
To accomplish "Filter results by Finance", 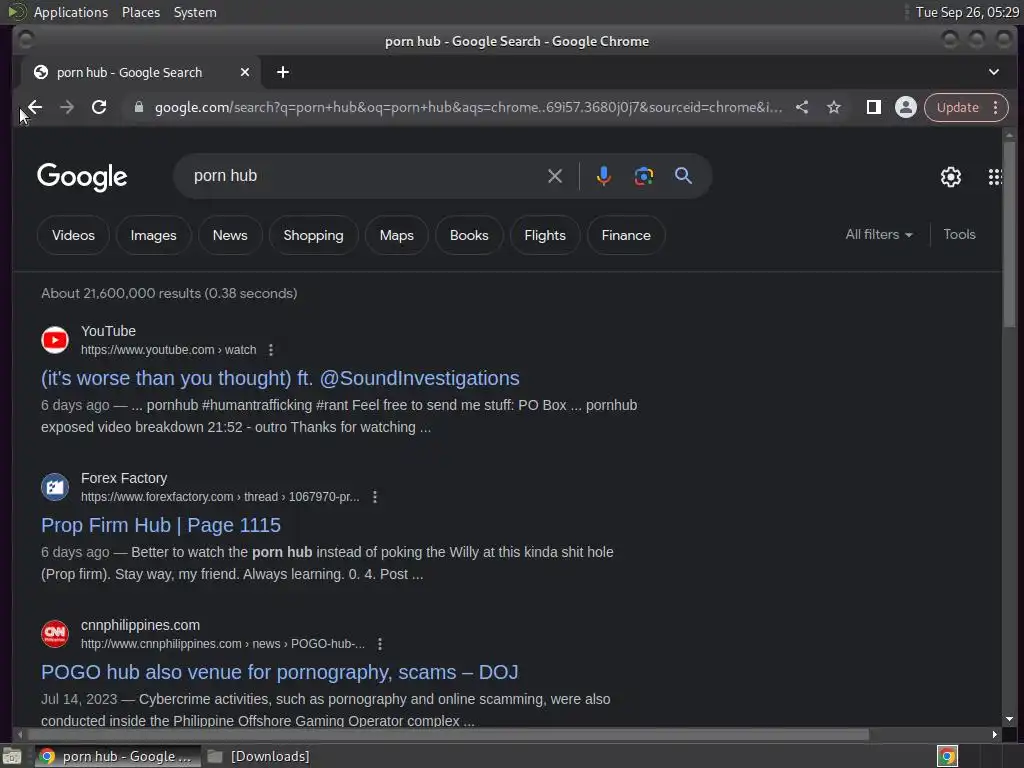I will pyautogui.click(x=626, y=235).
